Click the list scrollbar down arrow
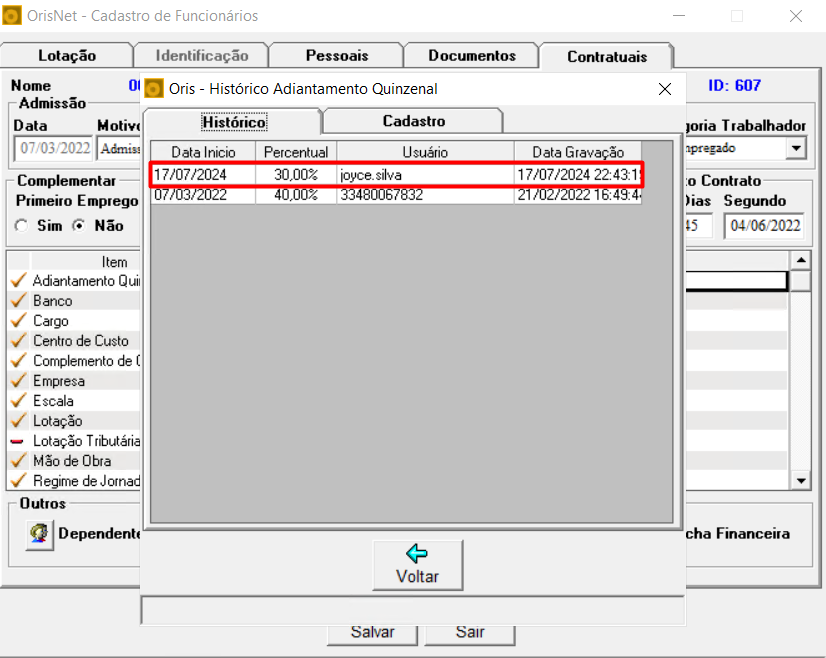The height and width of the screenshot is (658, 826). tap(801, 481)
